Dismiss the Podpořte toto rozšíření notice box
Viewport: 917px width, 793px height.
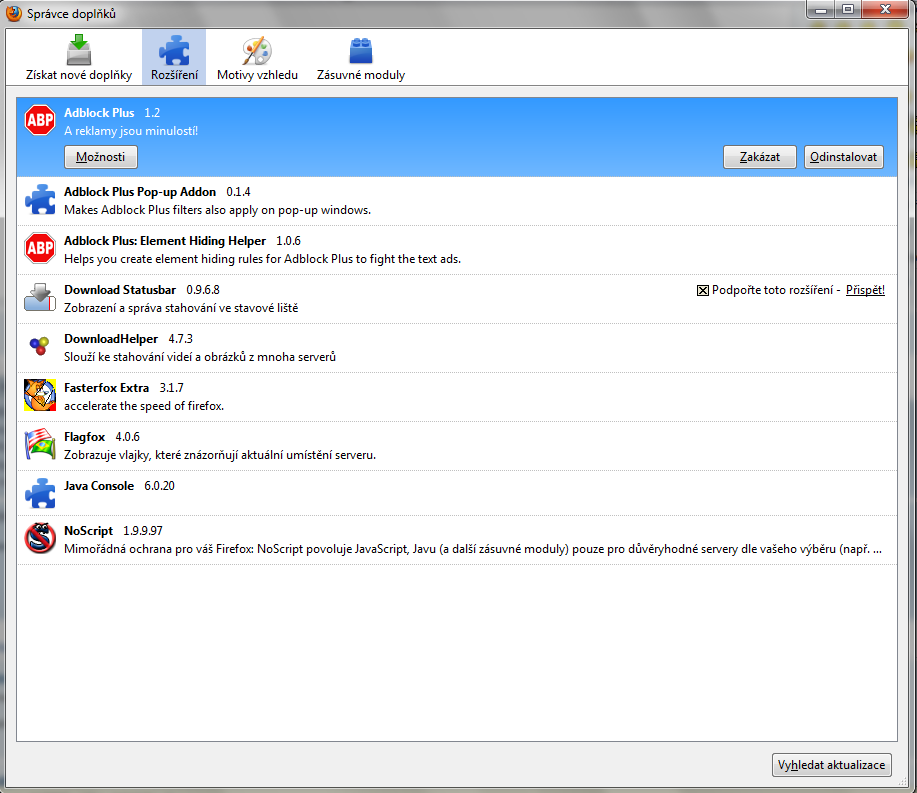point(702,291)
